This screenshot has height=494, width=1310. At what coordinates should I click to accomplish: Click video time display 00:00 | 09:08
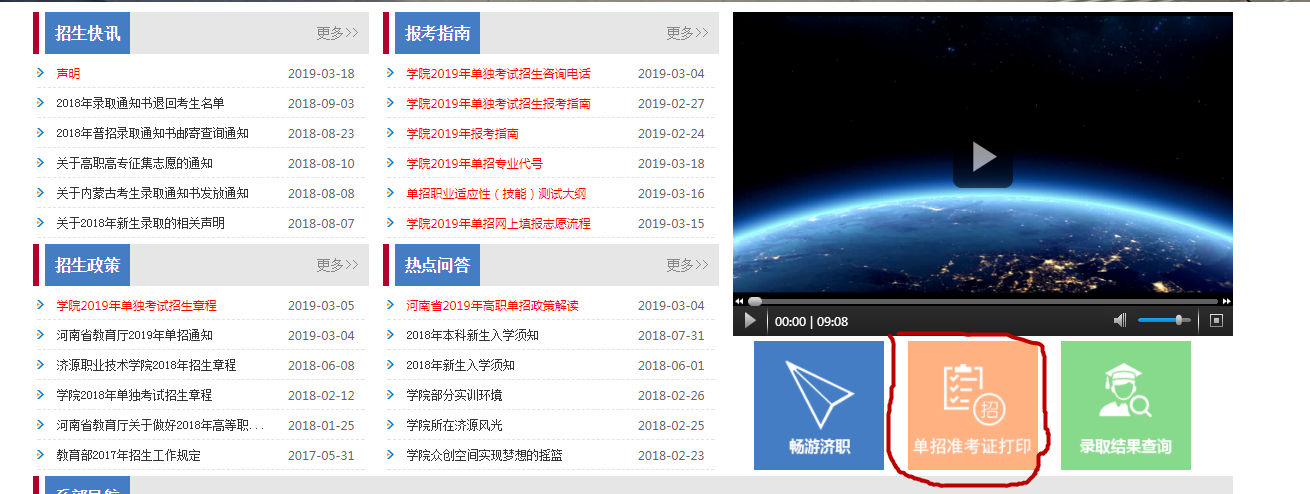click(x=811, y=321)
